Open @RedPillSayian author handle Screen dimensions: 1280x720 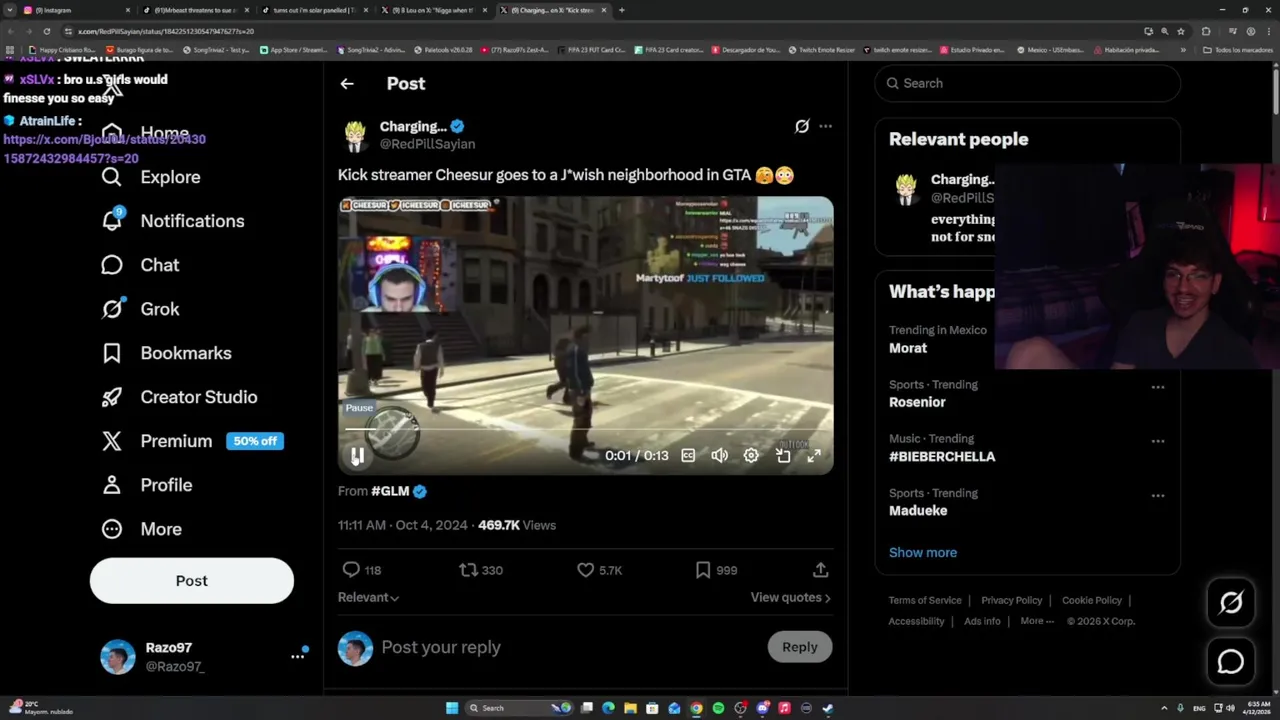pyautogui.click(x=427, y=145)
